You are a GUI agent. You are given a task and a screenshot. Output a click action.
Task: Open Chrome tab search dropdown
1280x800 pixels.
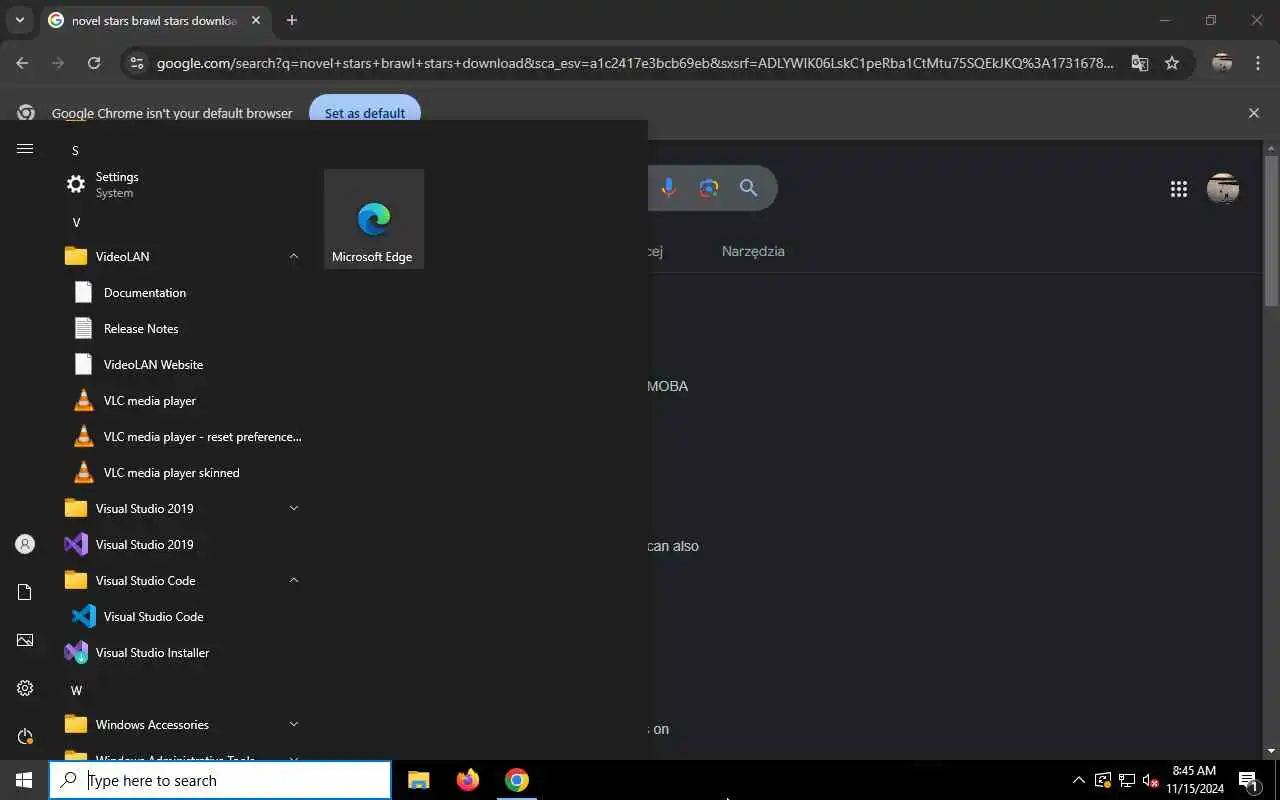(x=19, y=20)
